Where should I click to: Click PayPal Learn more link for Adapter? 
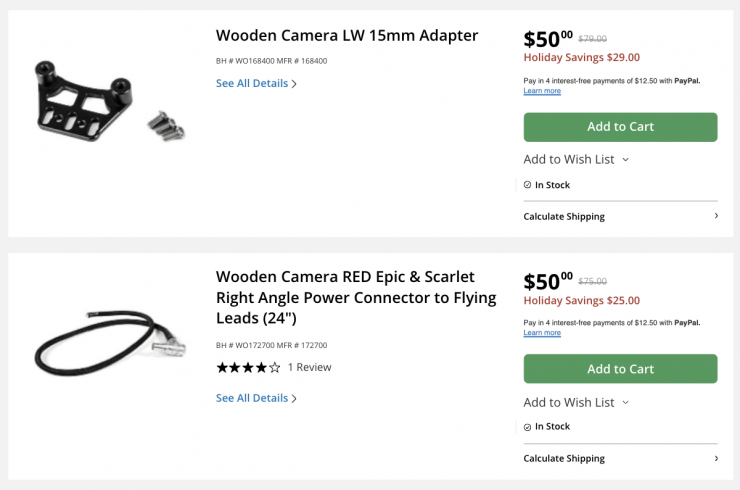(x=542, y=91)
